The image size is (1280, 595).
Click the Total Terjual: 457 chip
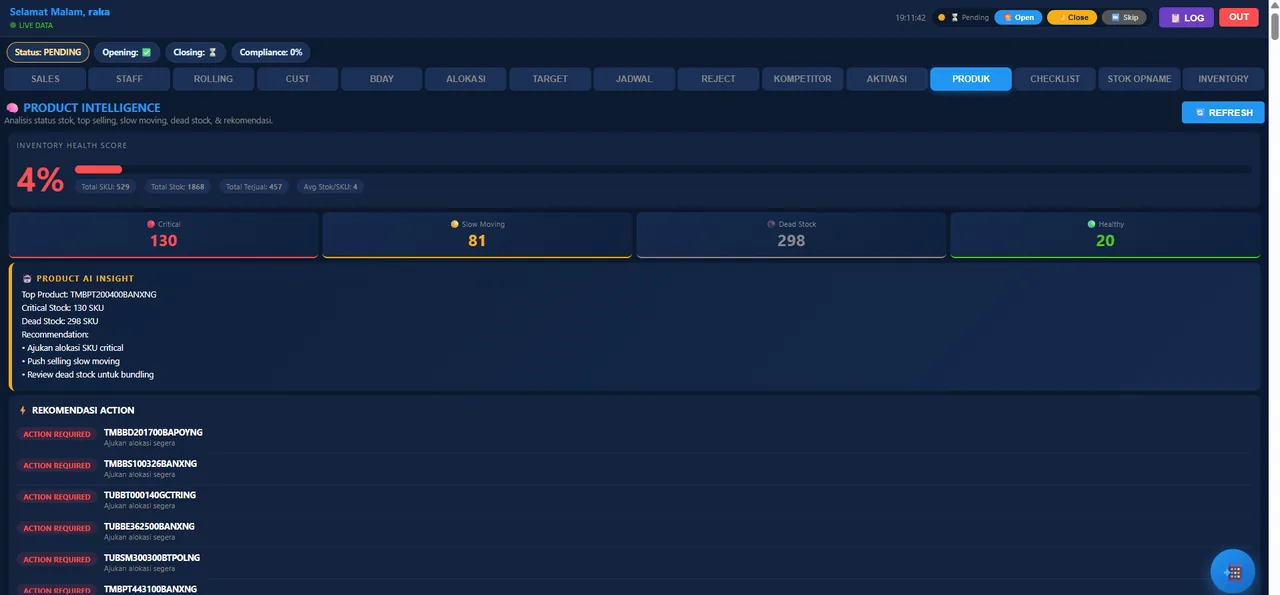pos(254,187)
